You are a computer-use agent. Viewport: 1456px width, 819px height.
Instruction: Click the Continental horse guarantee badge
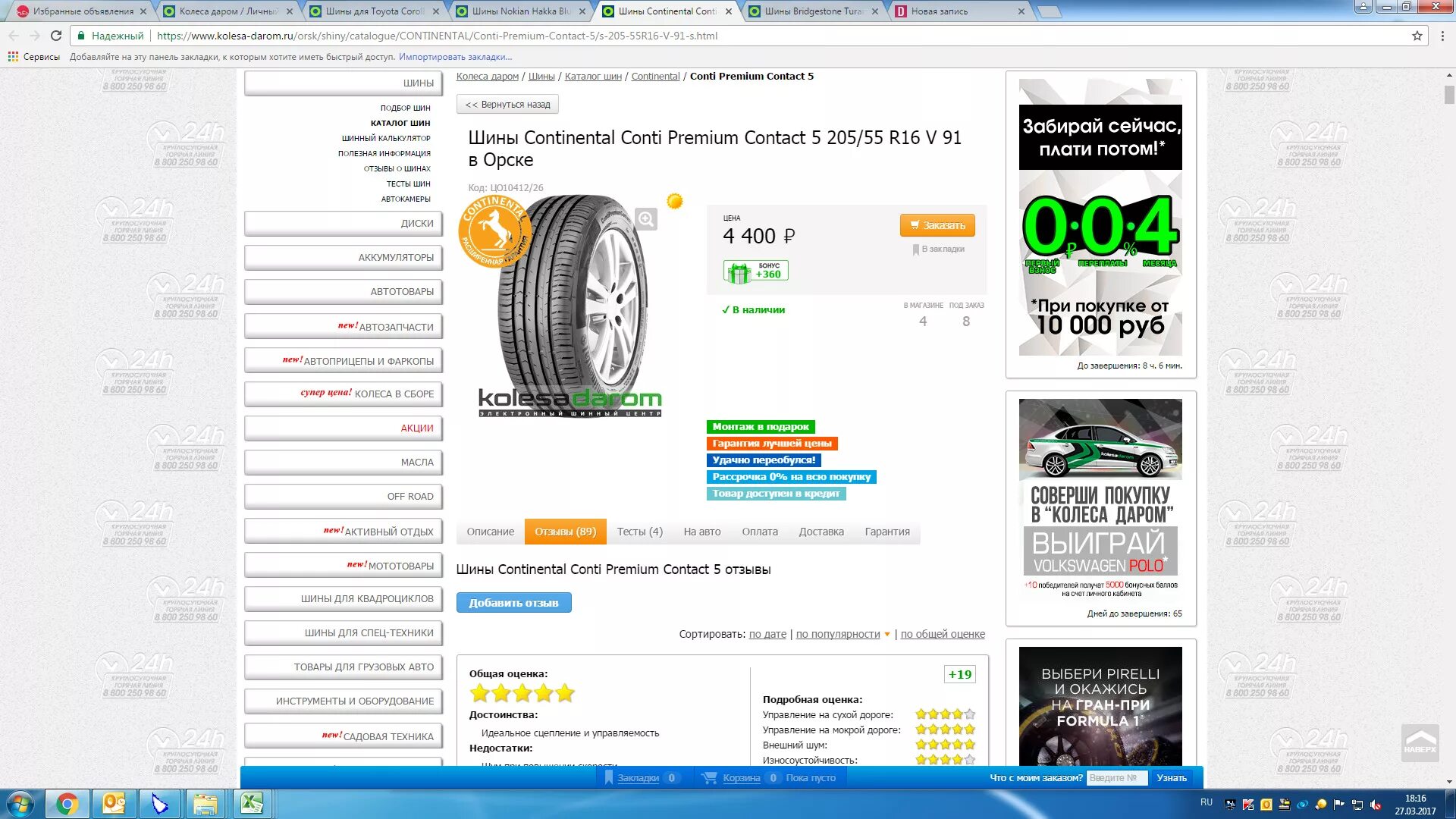(x=494, y=231)
